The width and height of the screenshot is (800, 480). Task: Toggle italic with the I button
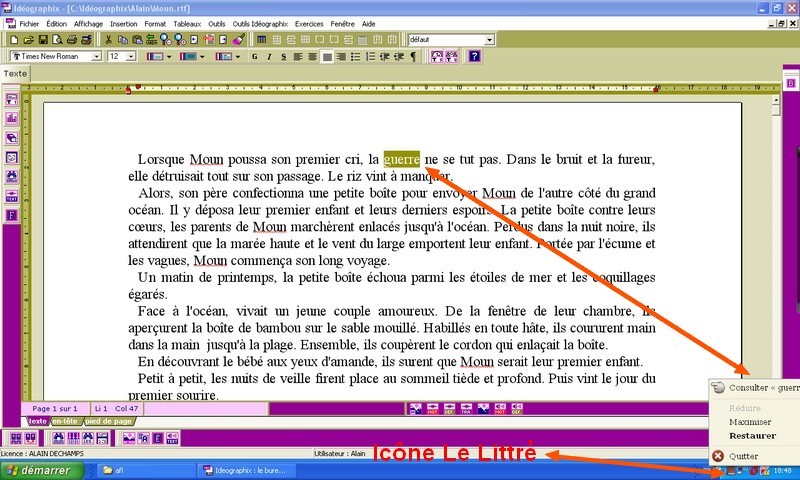[269, 56]
